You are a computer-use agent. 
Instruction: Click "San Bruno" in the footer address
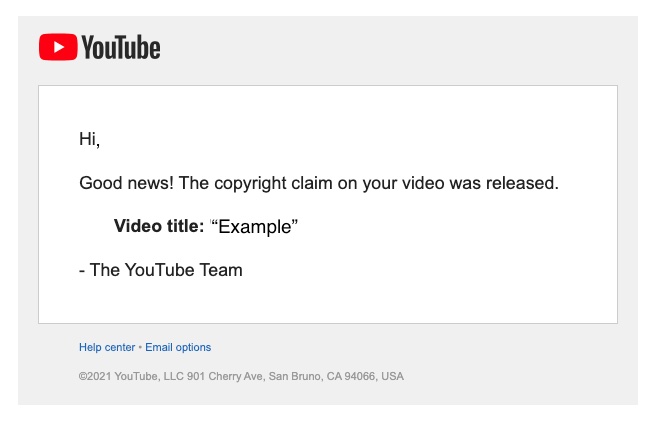click(295, 376)
